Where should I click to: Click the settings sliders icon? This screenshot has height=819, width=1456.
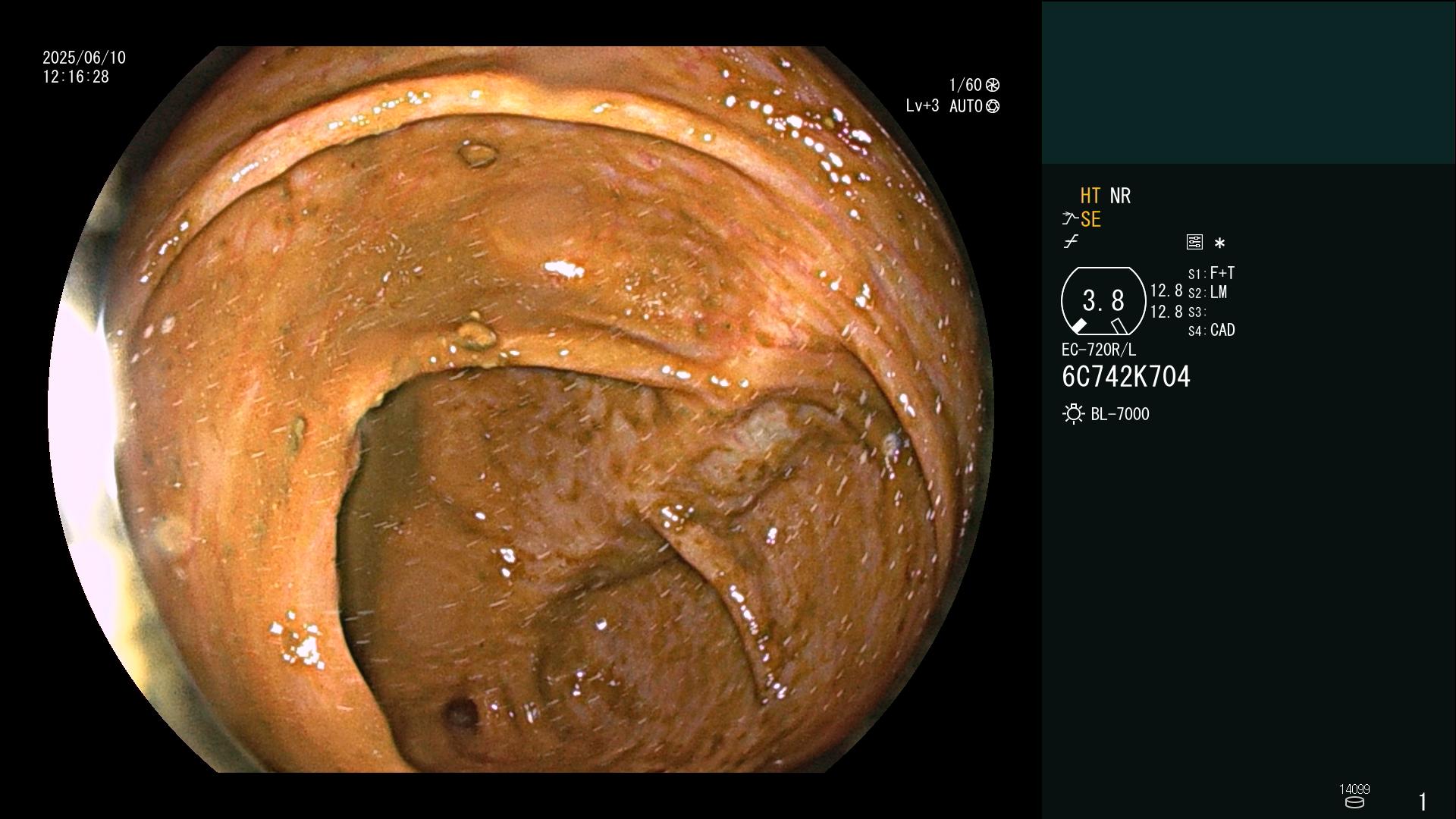[x=1194, y=242]
